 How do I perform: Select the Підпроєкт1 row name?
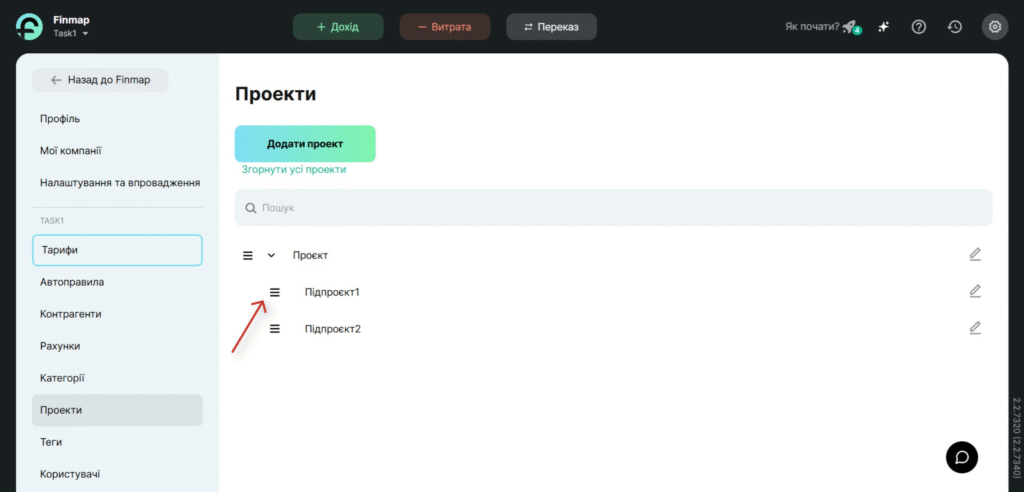click(332, 292)
